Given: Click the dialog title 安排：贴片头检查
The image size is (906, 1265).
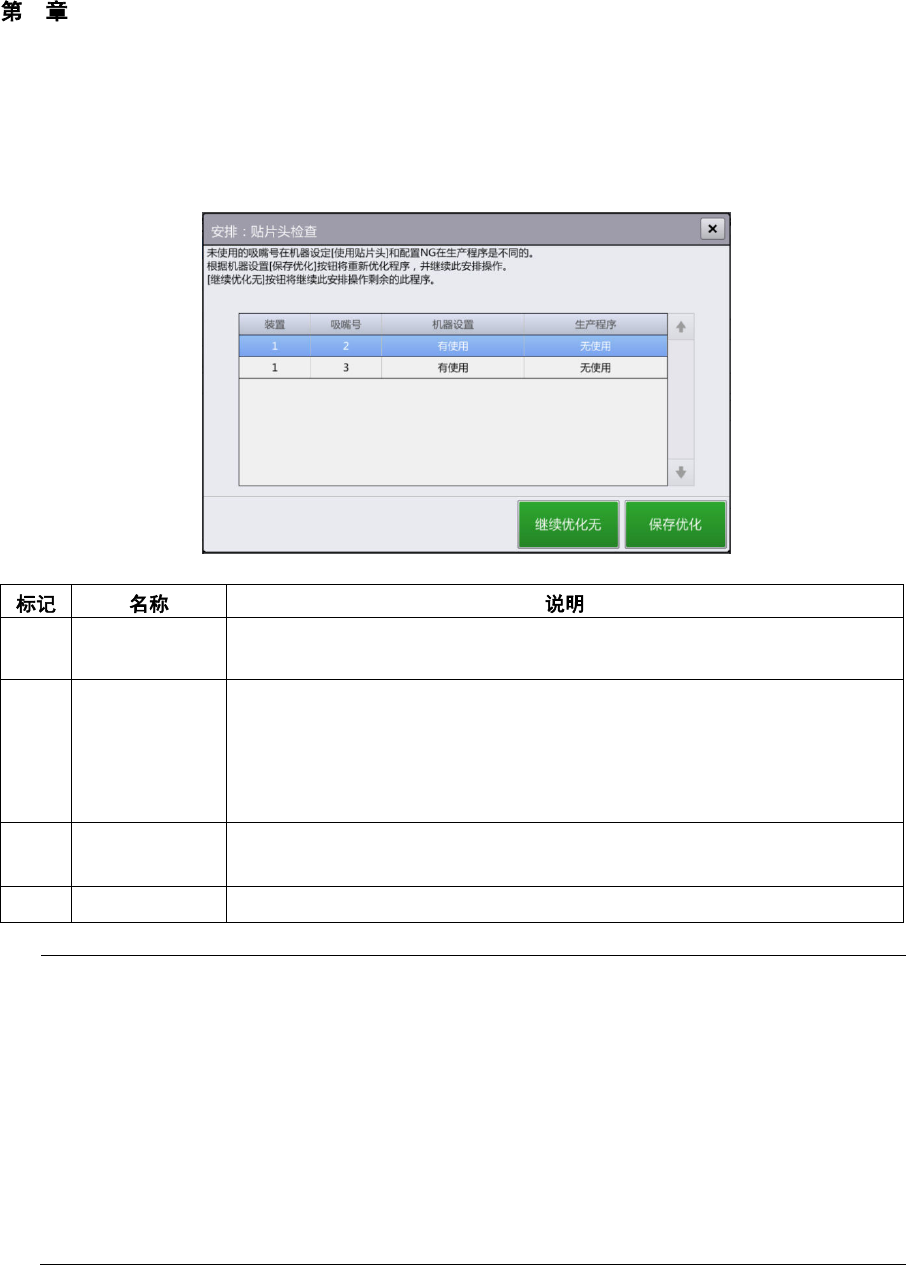Looking at the screenshot, I should [x=264, y=231].
